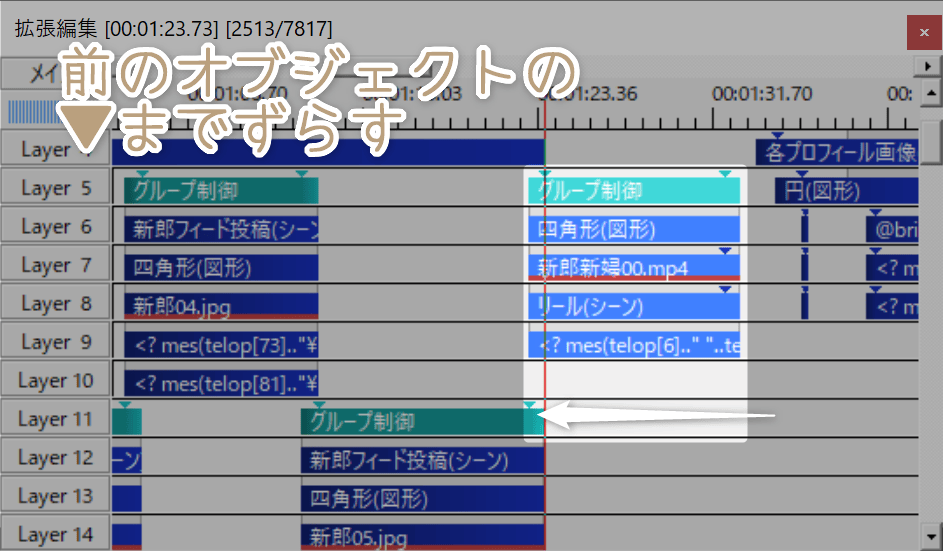Click narrow object sliver on Layer 6 right
Viewport: 943px width, 551px height.
pyautogui.click(x=805, y=229)
